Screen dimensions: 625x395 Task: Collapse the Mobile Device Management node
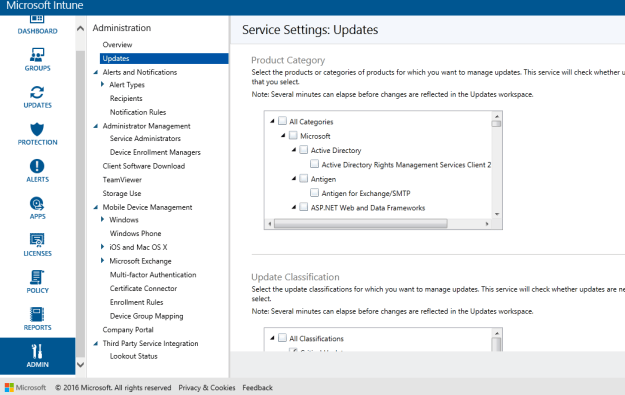point(96,207)
